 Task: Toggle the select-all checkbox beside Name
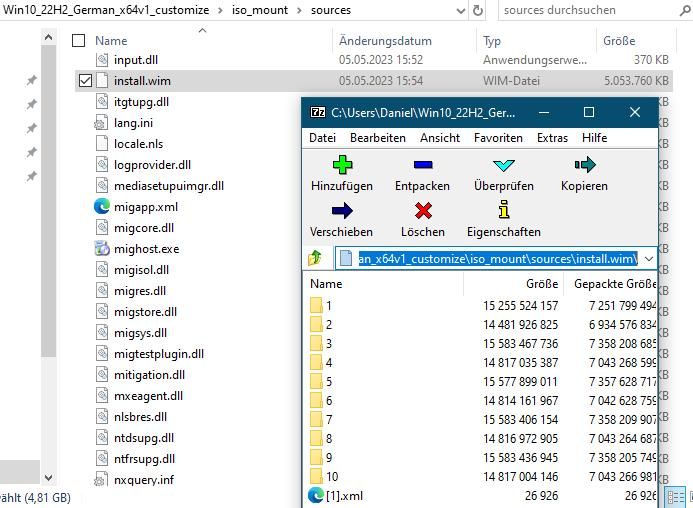pos(78,41)
